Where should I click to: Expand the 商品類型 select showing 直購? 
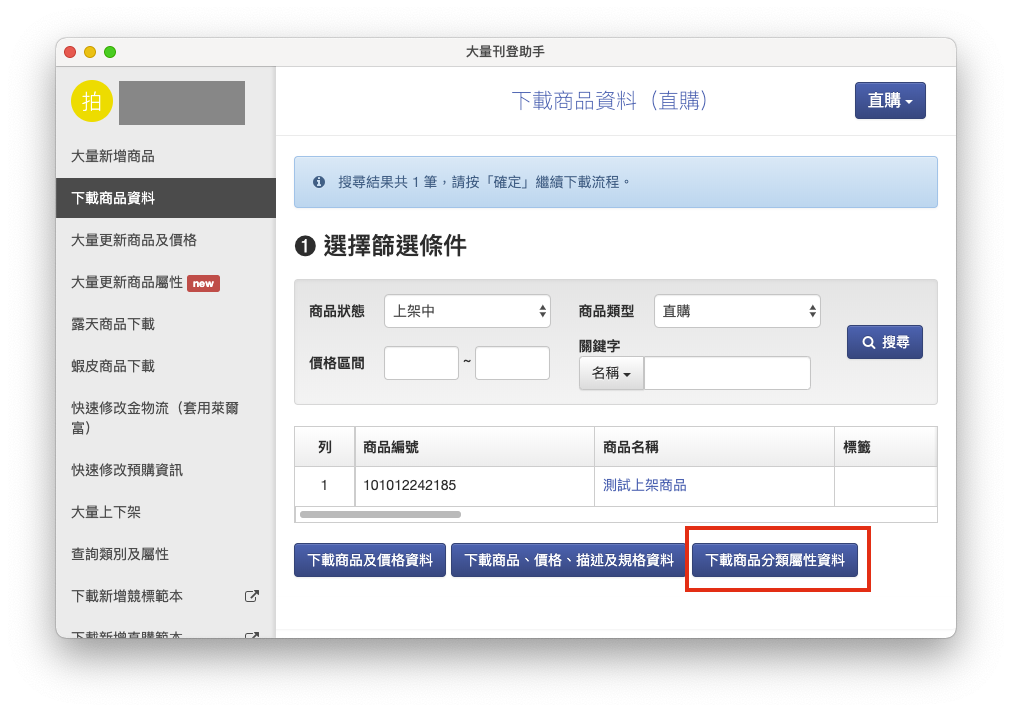point(737,311)
